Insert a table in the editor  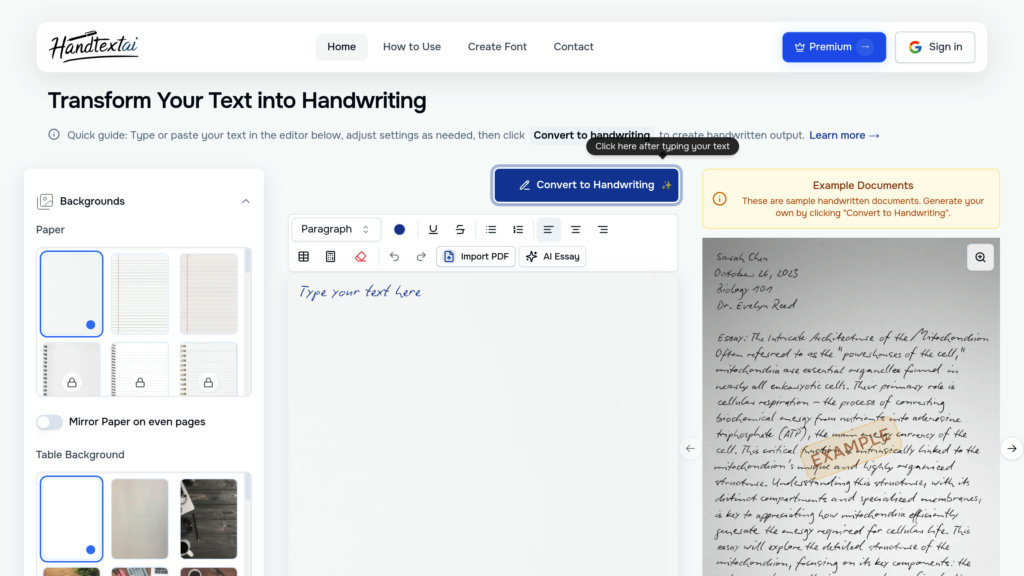pos(304,256)
